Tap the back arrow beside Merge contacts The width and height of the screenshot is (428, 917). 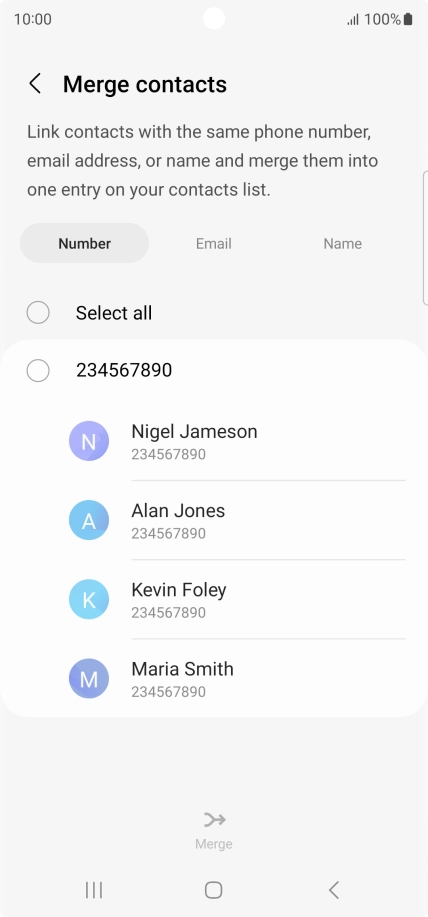point(35,84)
